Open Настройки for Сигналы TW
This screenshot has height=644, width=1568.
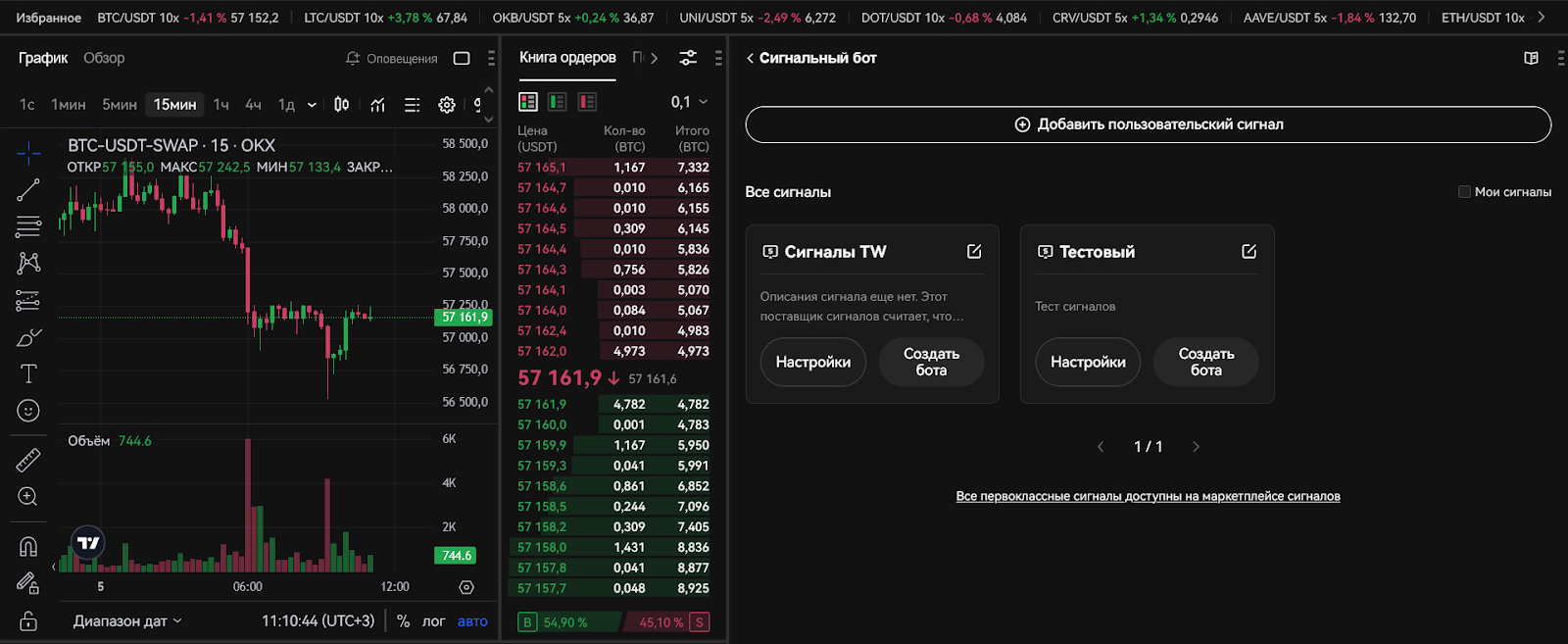pyautogui.click(x=813, y=363)
